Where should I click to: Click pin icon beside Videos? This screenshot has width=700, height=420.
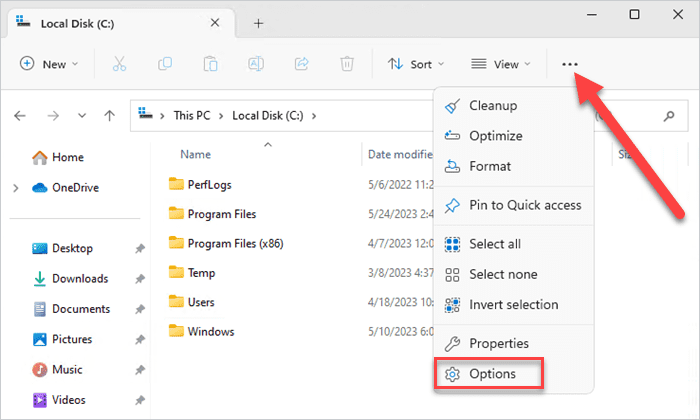tap(140, 400)
